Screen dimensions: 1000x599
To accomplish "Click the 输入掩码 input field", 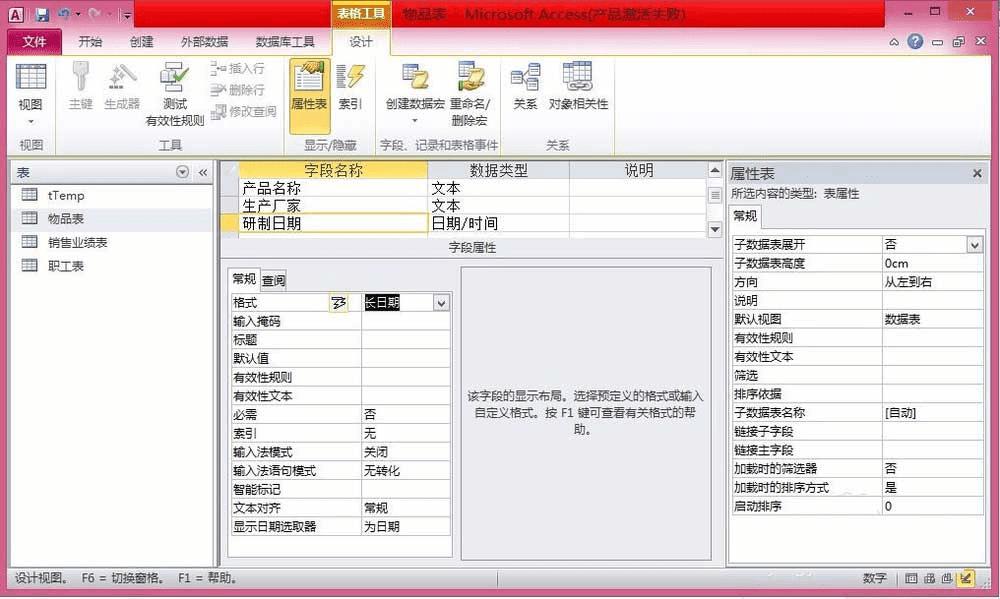I will (406, 322).
